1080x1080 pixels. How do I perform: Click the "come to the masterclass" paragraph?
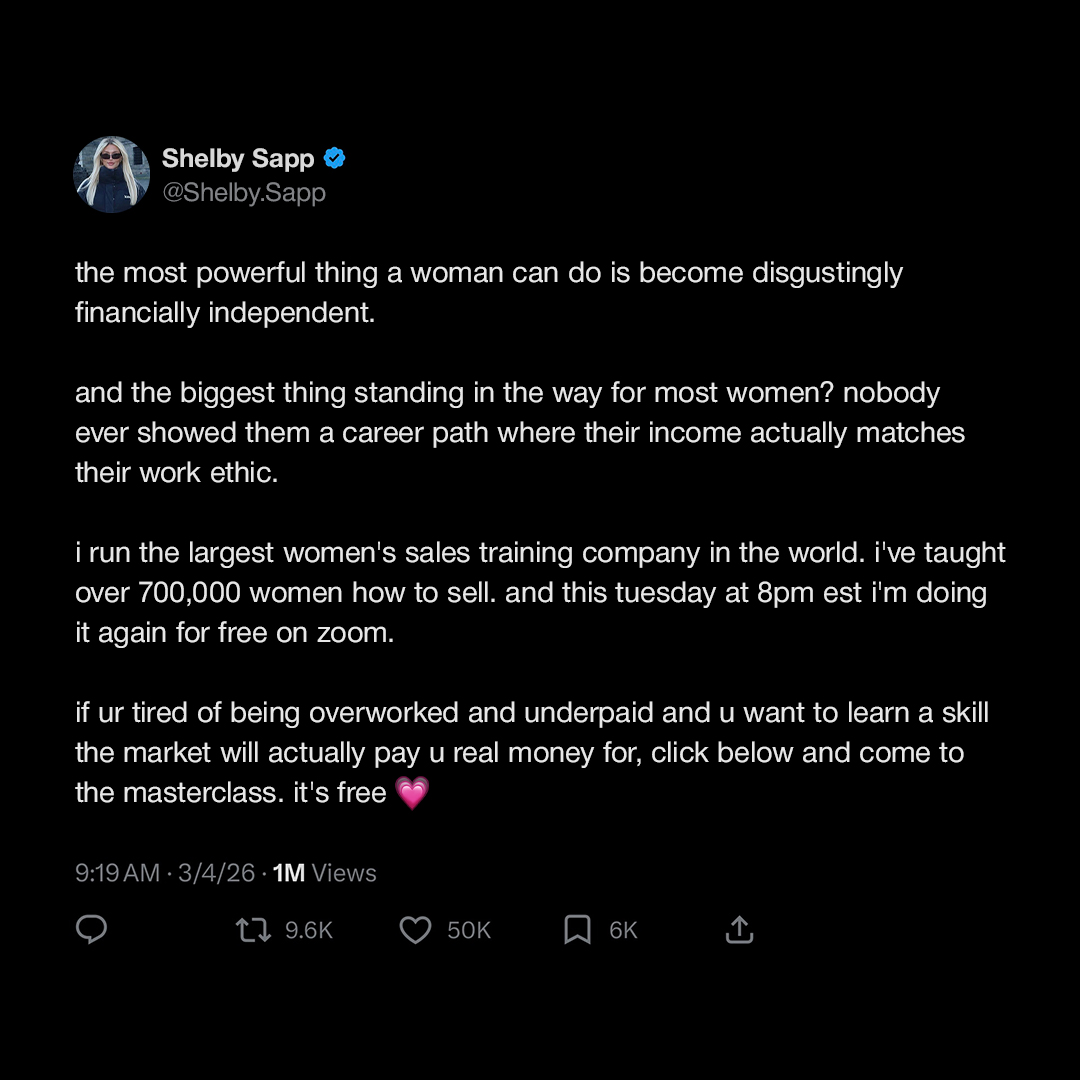click(x=532, y=753)
